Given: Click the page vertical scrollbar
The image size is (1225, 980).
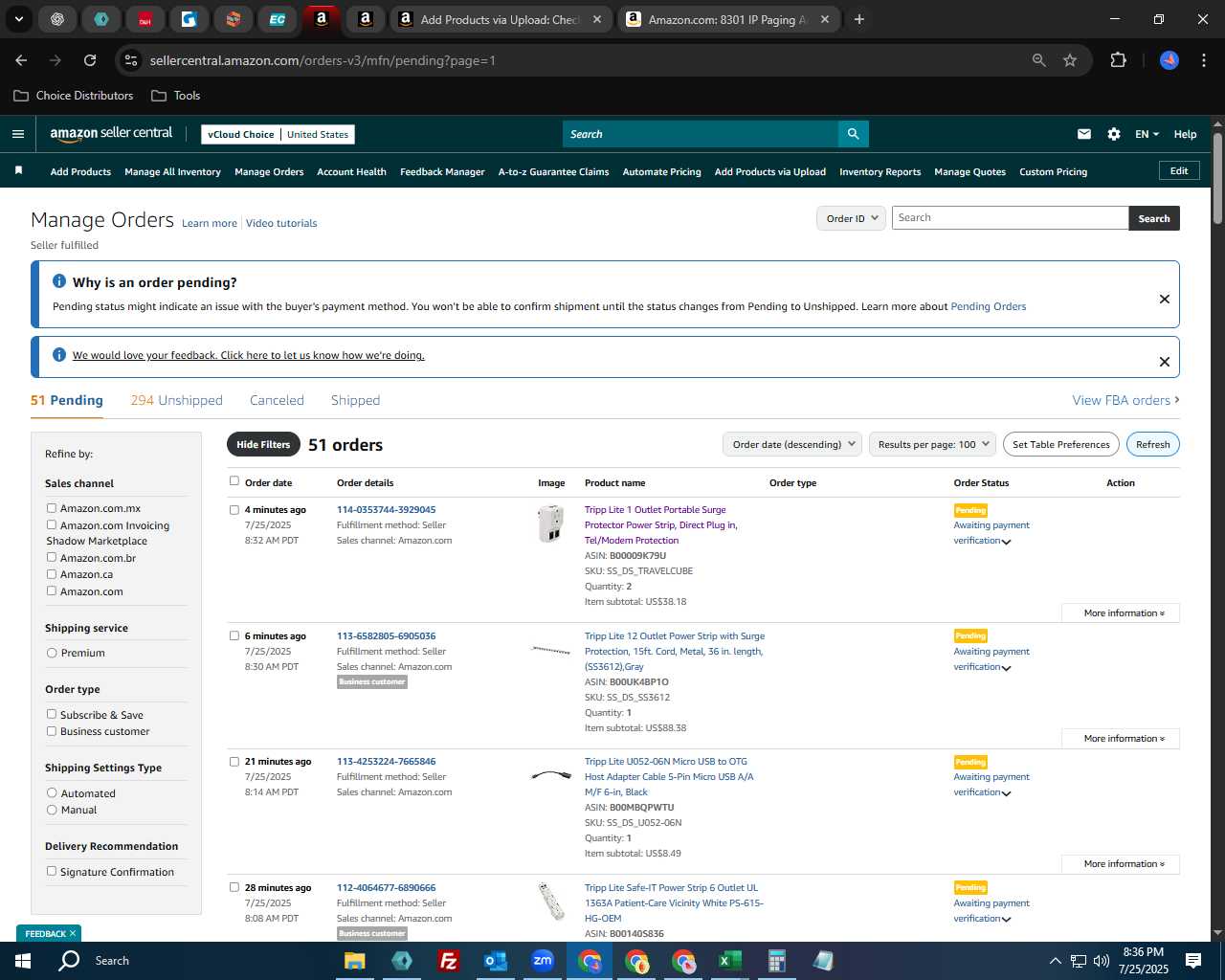Looking at the screenshot, I should pyautogui.click(x=1217, y=179).
